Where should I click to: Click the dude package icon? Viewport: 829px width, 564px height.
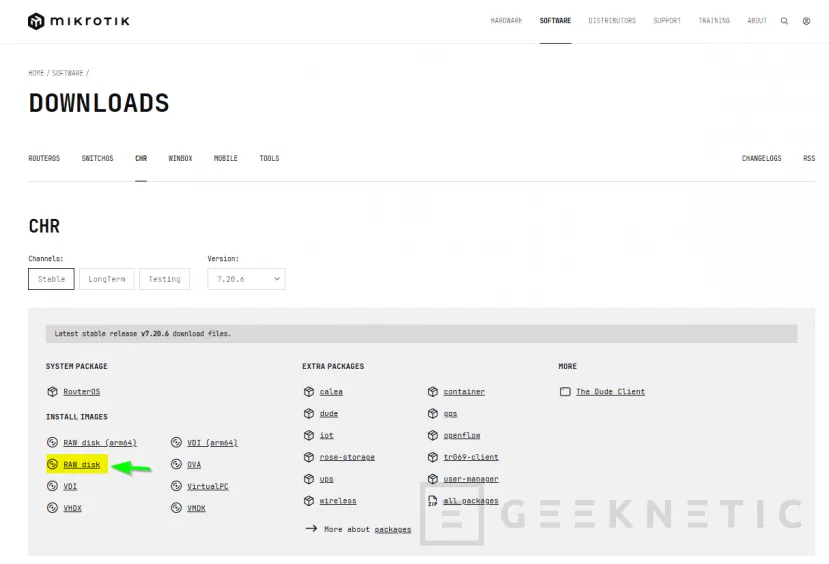click(309, 413)
